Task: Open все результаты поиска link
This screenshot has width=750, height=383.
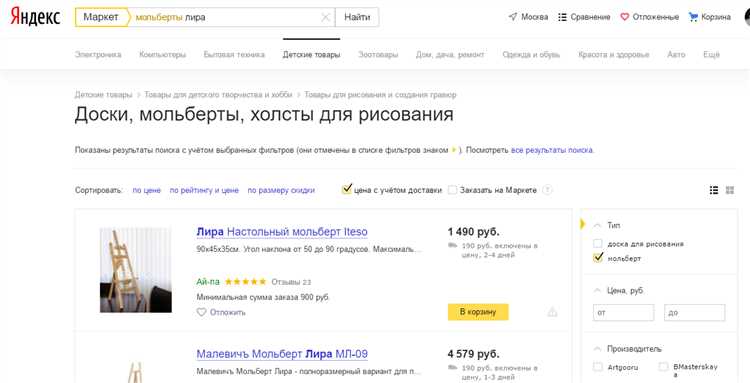Action: [x=552, y=150]
